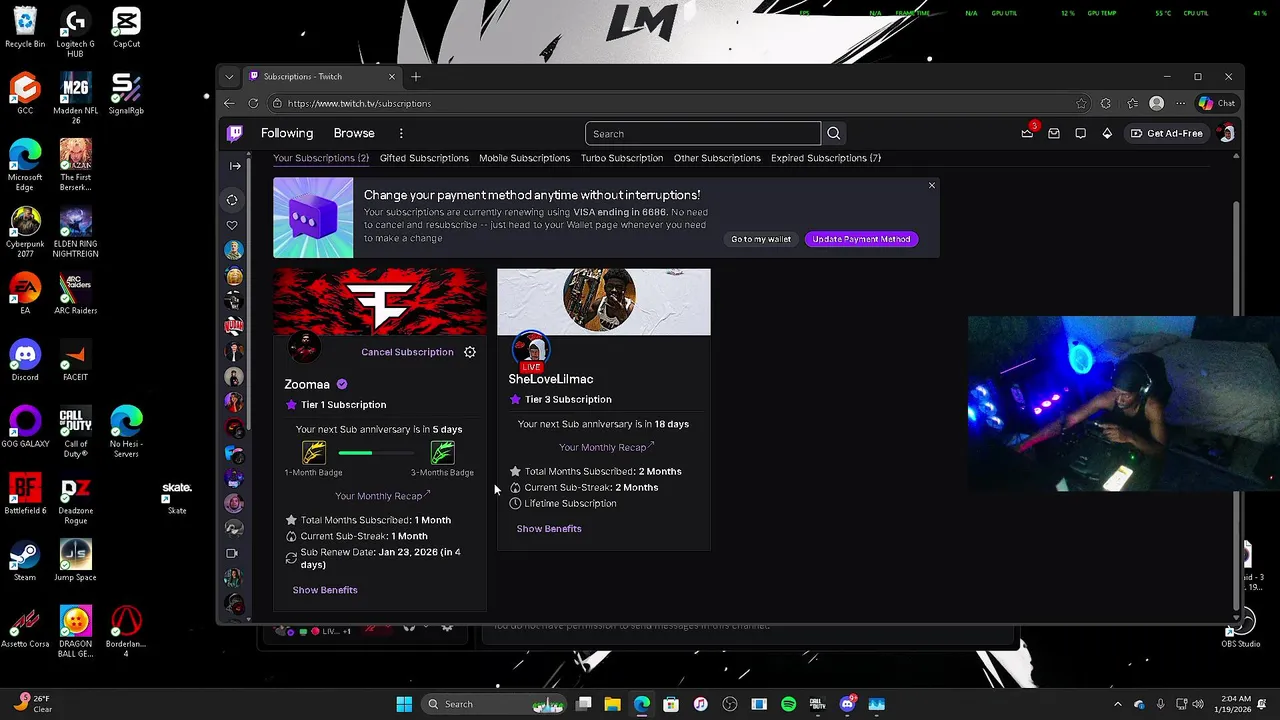Open the Zoomaa channel name
1280x720 pixels.
coord(307,384)
